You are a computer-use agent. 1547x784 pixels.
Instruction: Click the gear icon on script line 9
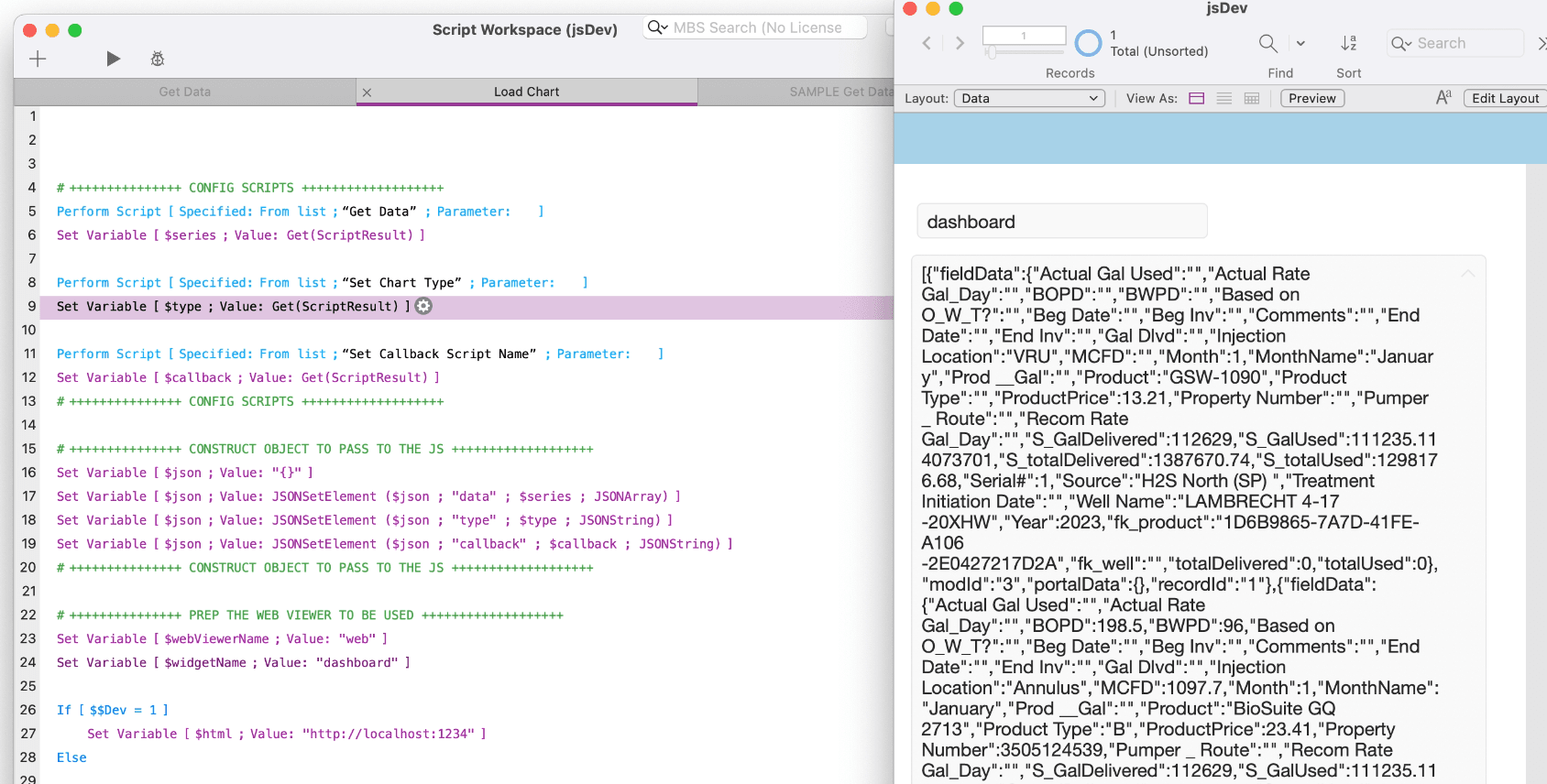(x=423, y=306)
